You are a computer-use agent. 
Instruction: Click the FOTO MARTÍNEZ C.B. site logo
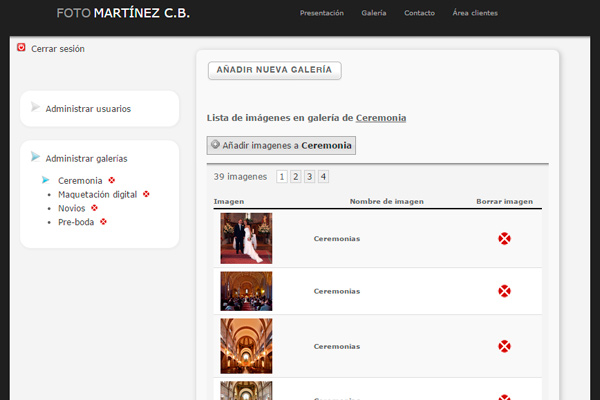pos(123,13)
